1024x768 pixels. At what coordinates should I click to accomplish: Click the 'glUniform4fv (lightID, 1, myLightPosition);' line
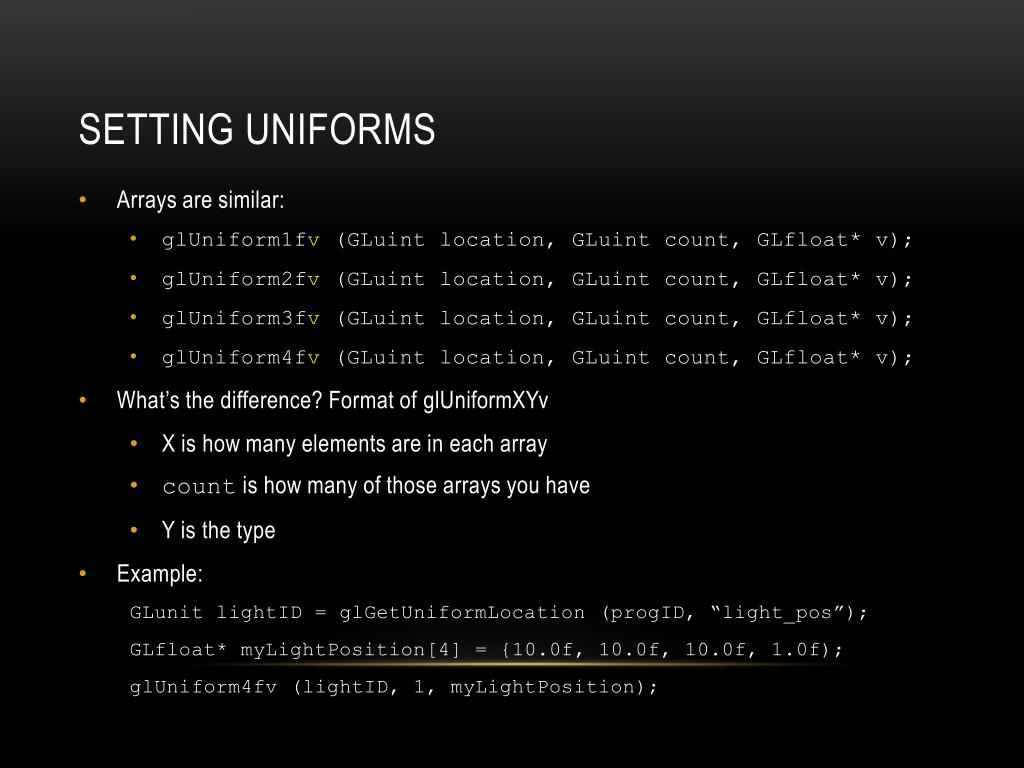pyautogui.click(x=394, y=687)
